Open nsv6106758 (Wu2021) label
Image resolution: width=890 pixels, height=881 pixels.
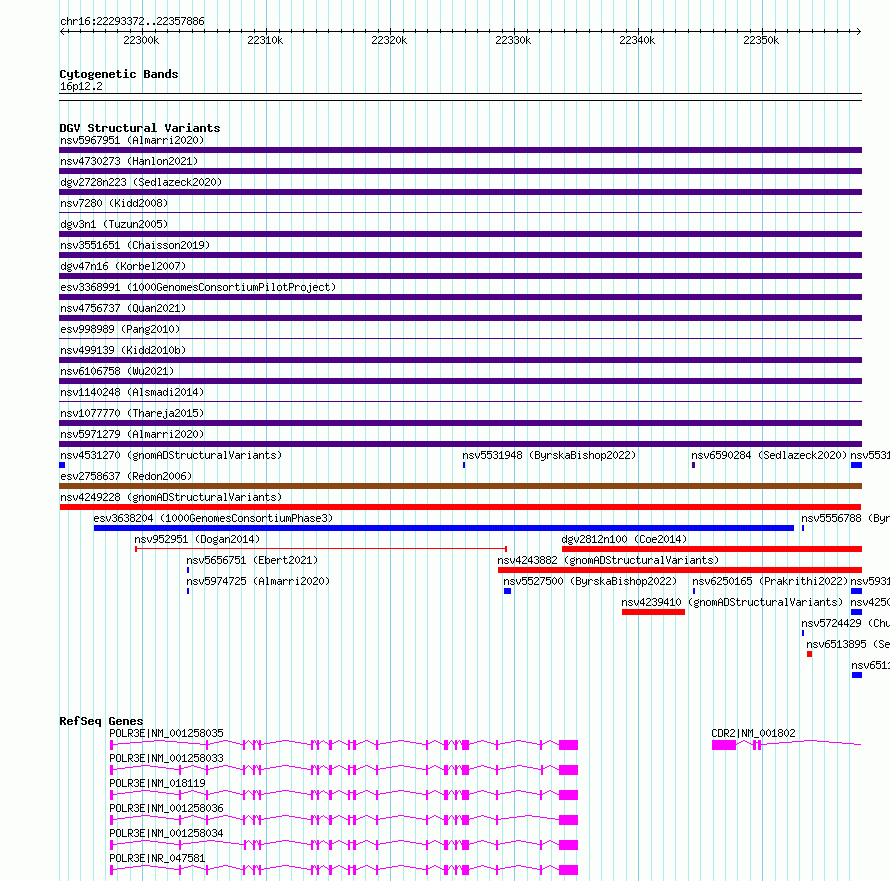(117, 371)
